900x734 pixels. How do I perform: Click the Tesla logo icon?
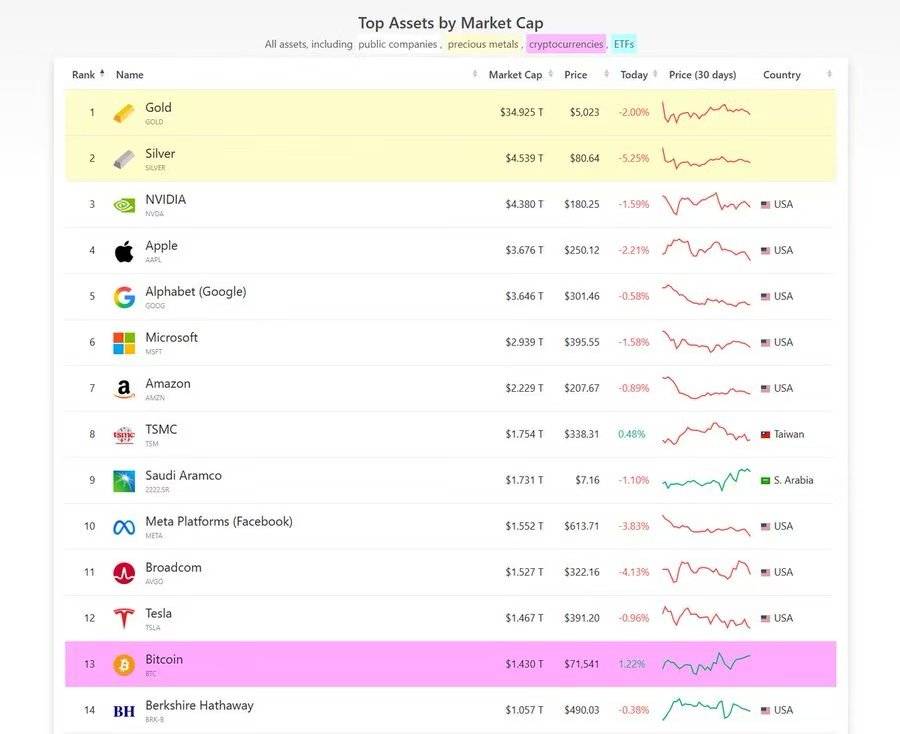124,619
